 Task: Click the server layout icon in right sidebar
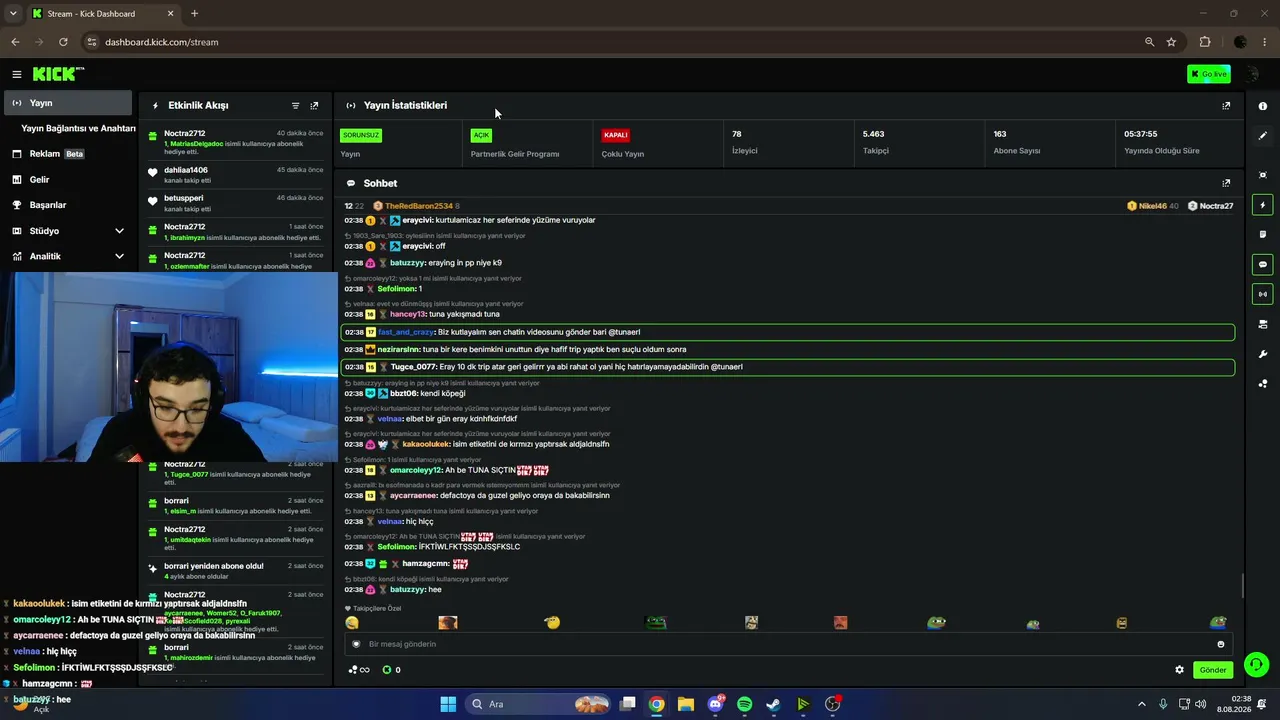click(x=1263, y=324)
